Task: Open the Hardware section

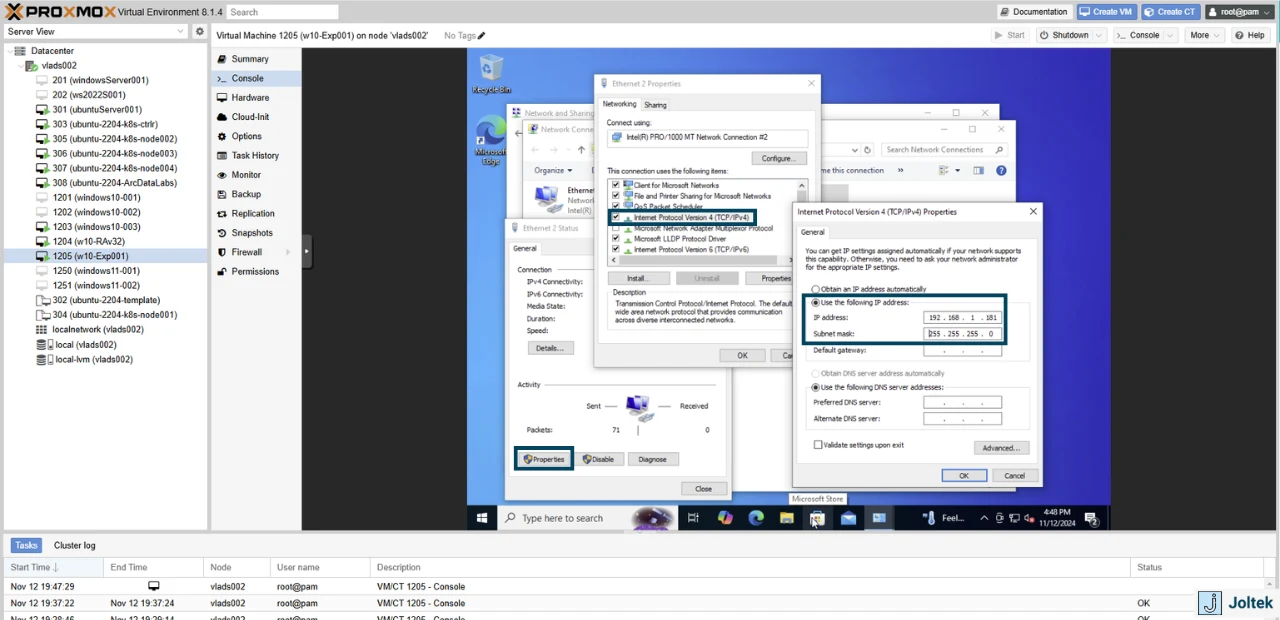Action: (250, 98)
